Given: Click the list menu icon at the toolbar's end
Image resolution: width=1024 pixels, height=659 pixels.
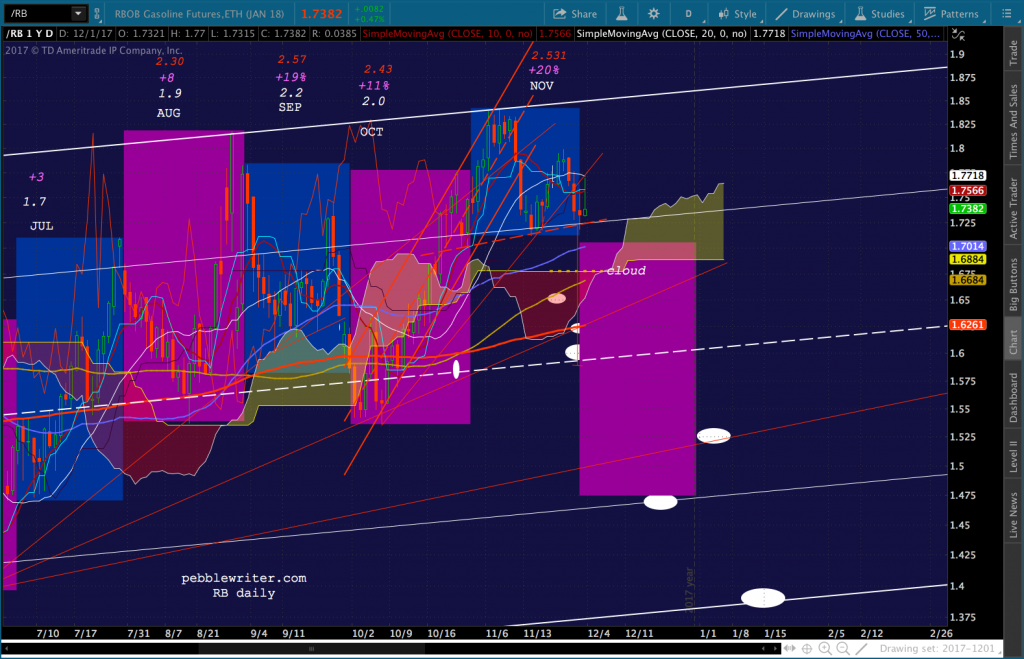Looking at the screenshot, I should tap(1007, 14).
